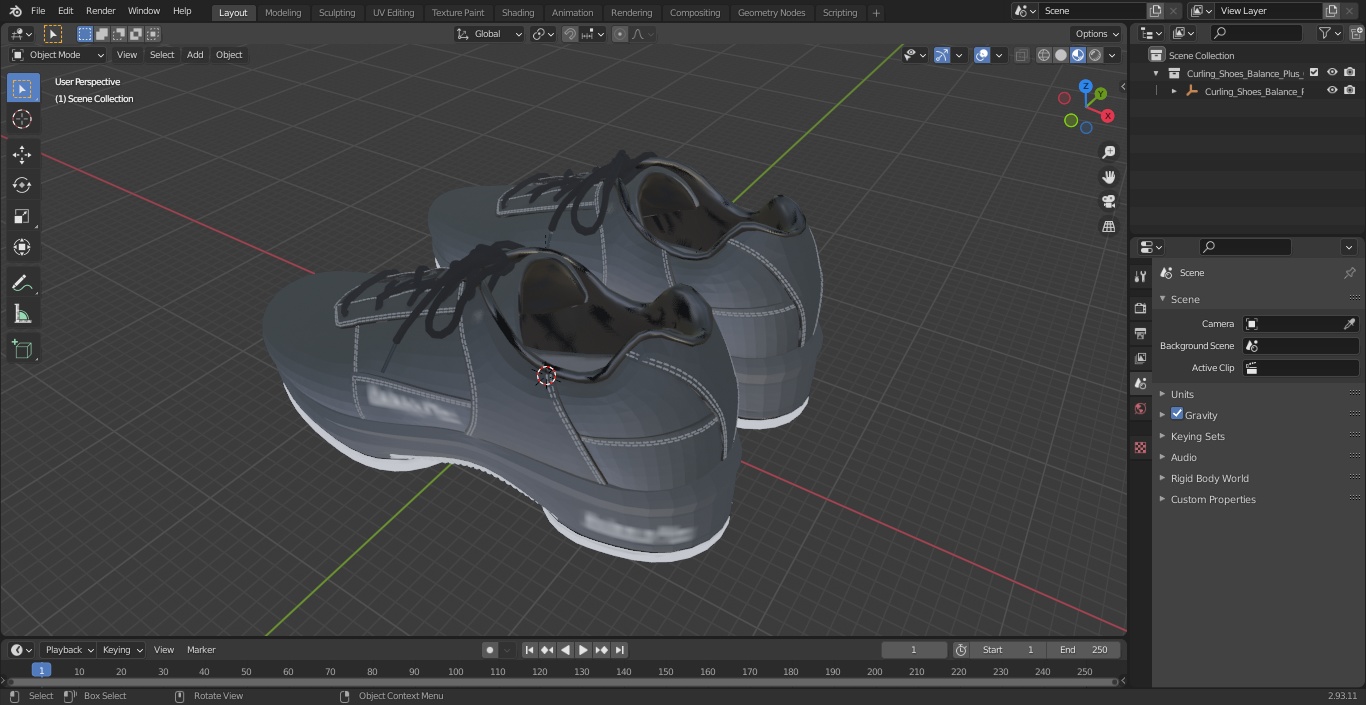1366x705 pixels.
Task: Click the camera eyedropper icon
Action: click(1349, 324)
